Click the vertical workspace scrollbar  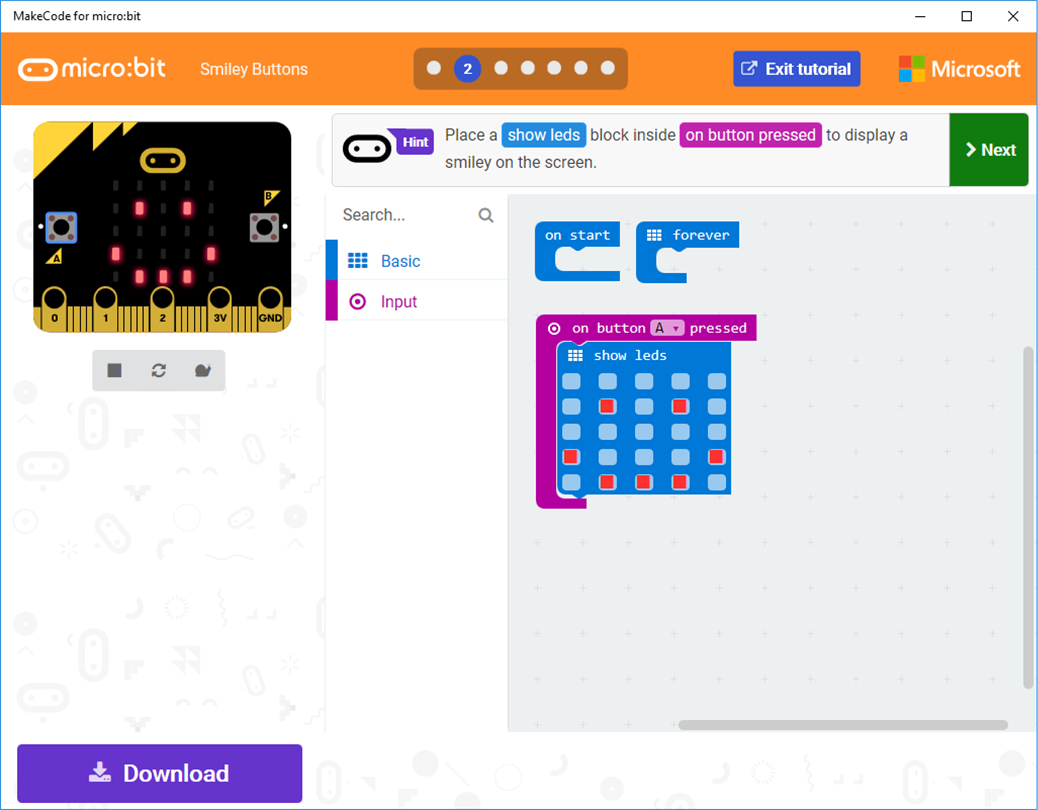point(1028,518)
